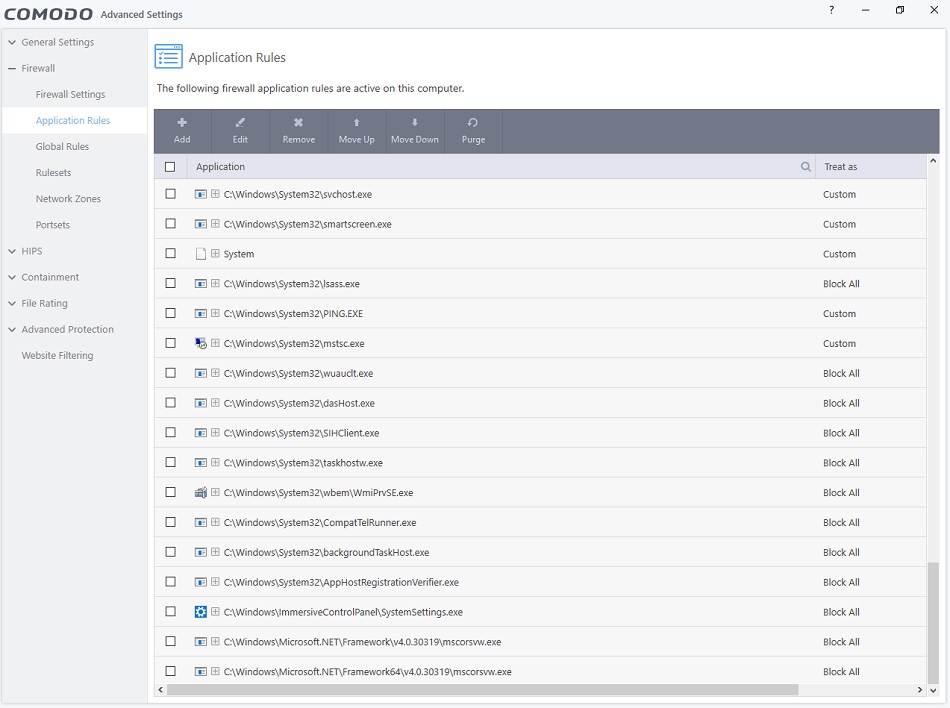
Task: Tick the checkbox for svchost.exe
Action: pyautogui.click(x=170, y=194)
